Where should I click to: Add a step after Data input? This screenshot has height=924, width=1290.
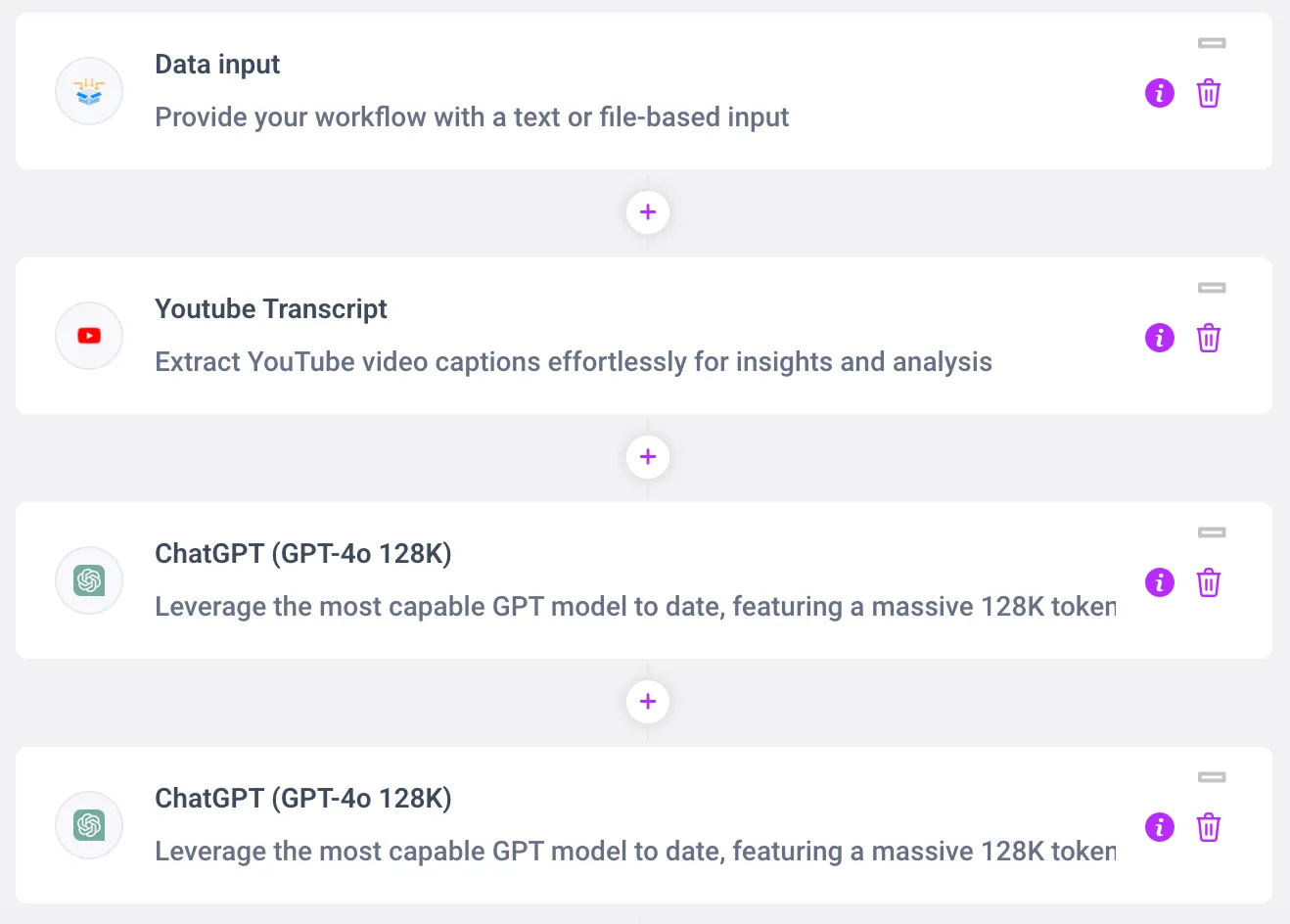648,212
